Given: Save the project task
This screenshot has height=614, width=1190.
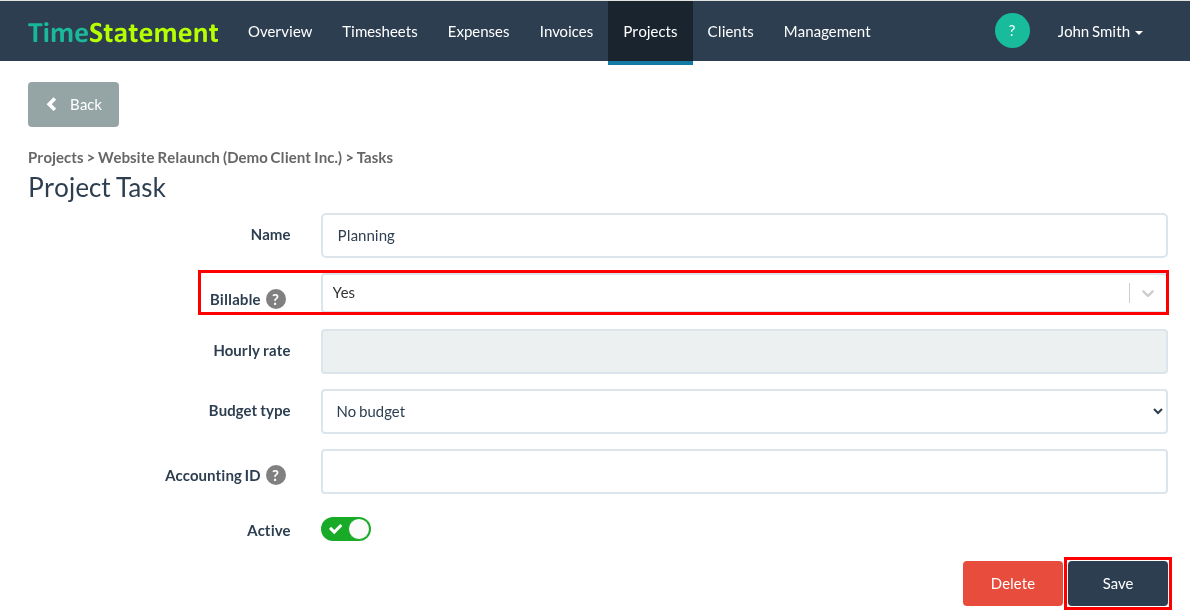Looking at the screenshot, I should 1117,583.
